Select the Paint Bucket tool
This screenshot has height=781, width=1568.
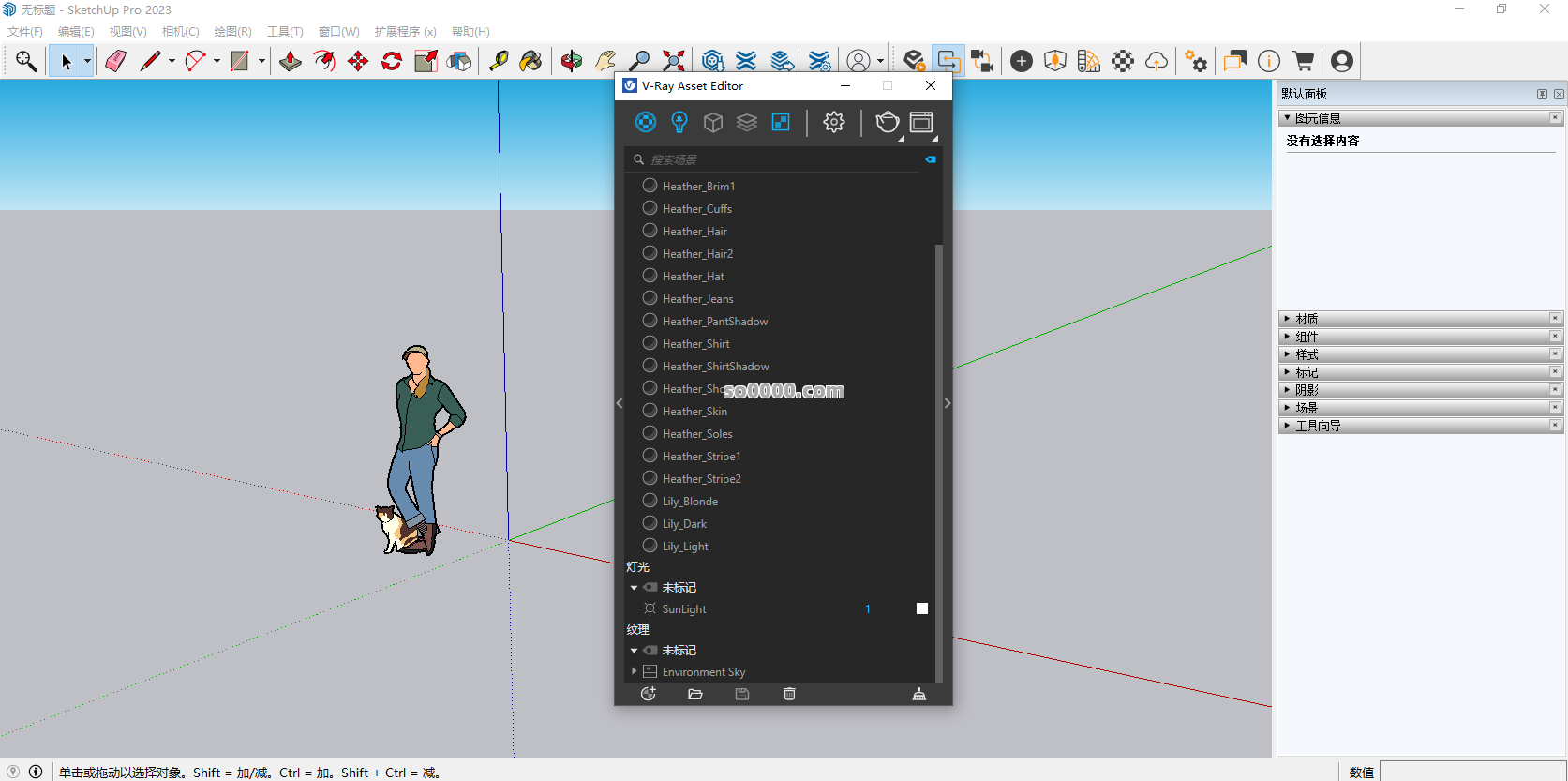[530, 61]
